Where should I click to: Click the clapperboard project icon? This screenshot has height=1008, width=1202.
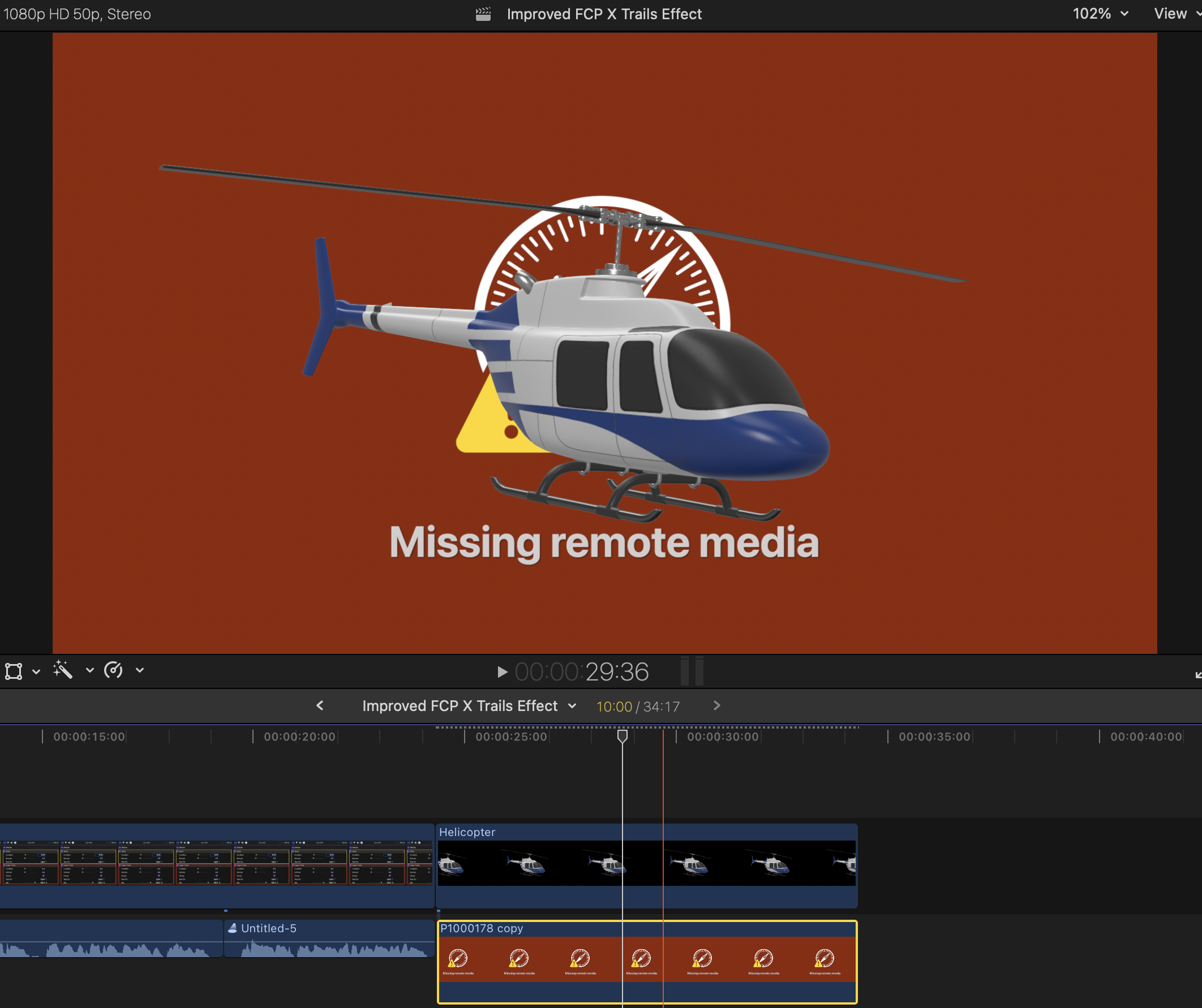[x=483, y=14]
